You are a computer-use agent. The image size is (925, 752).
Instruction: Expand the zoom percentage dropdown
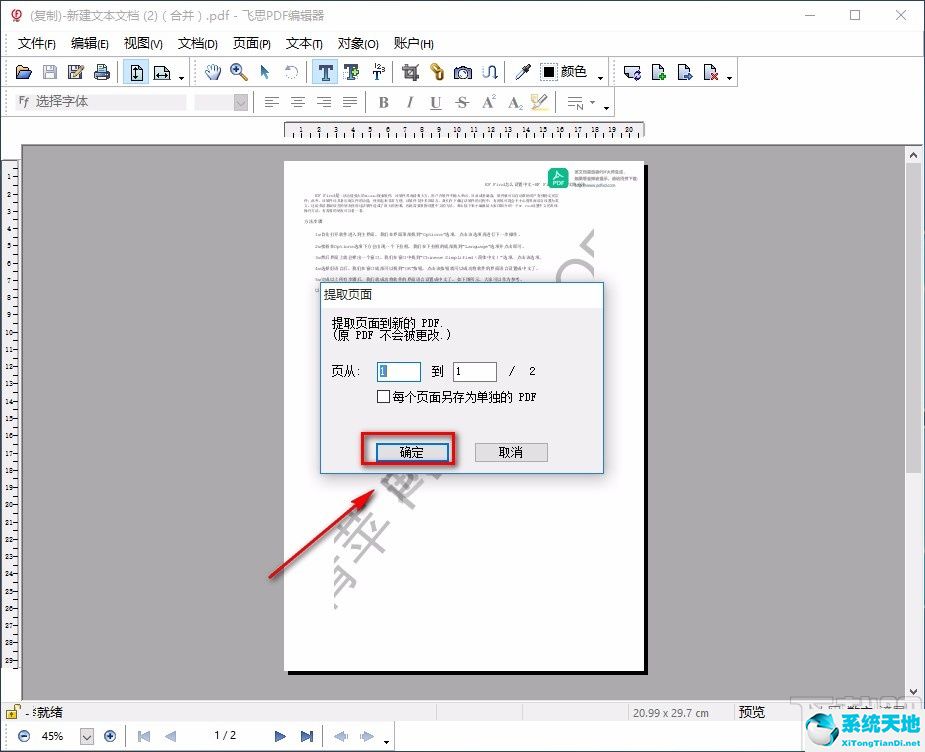click(x=86, y=736)
